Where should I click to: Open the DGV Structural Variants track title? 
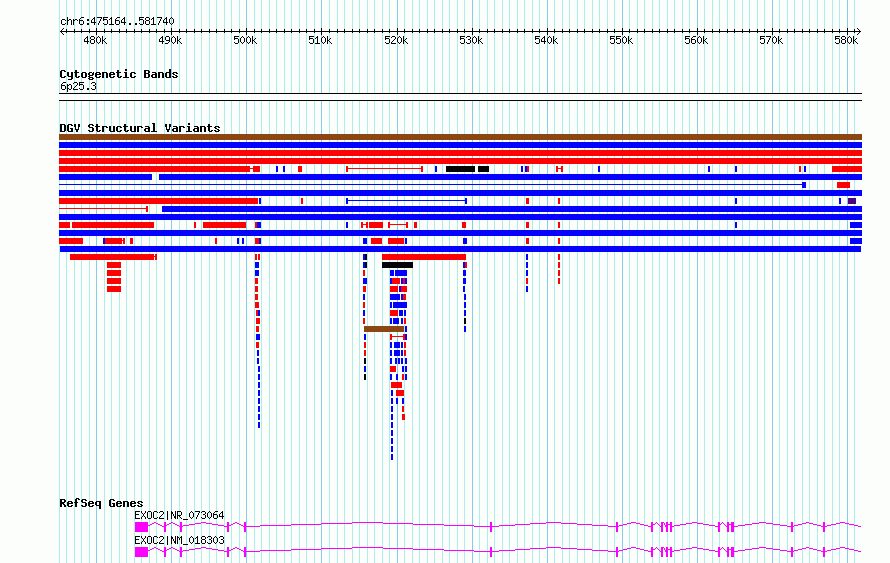click(140, 128)
